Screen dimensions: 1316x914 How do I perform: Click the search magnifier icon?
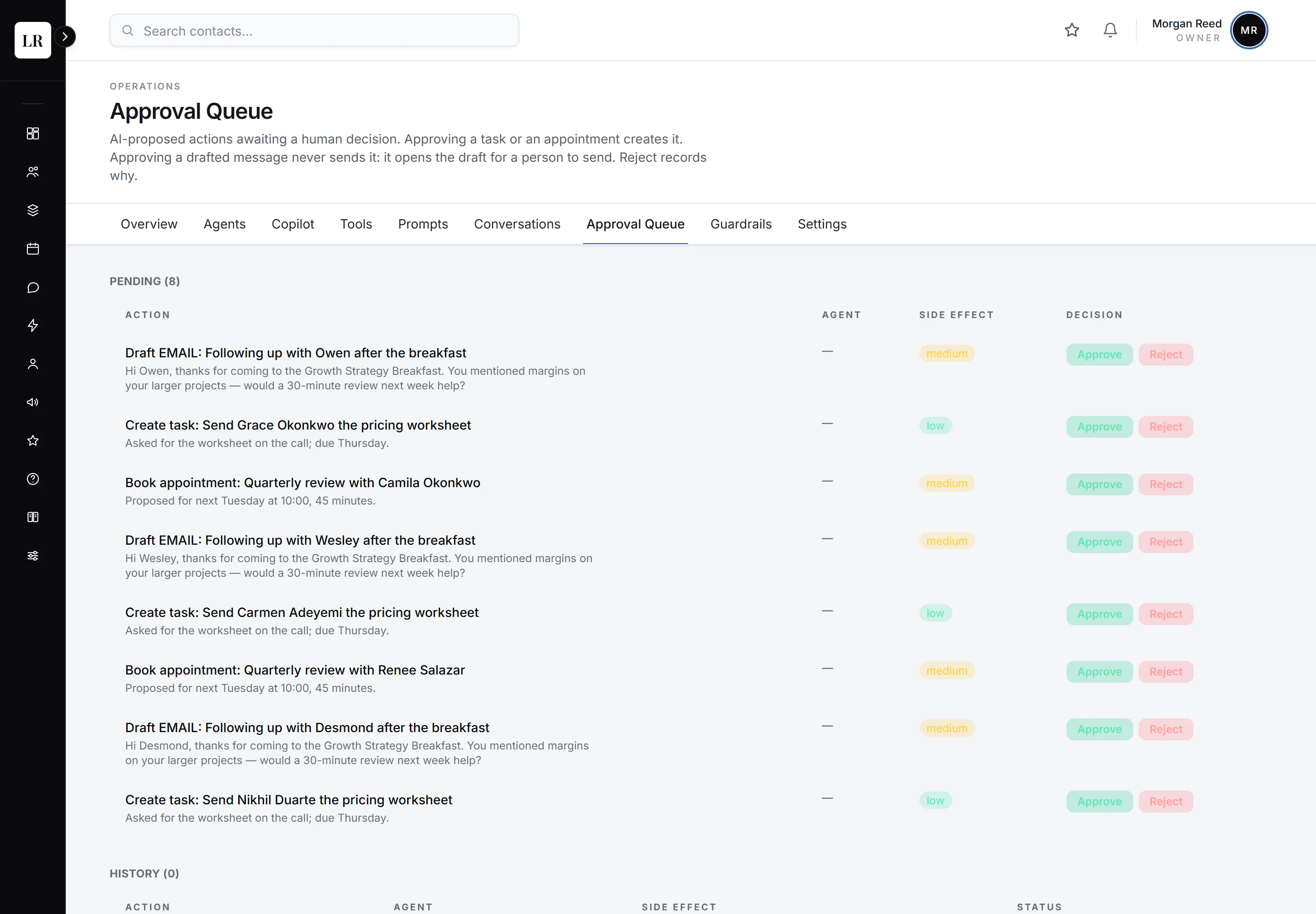(x=127, y=30)
